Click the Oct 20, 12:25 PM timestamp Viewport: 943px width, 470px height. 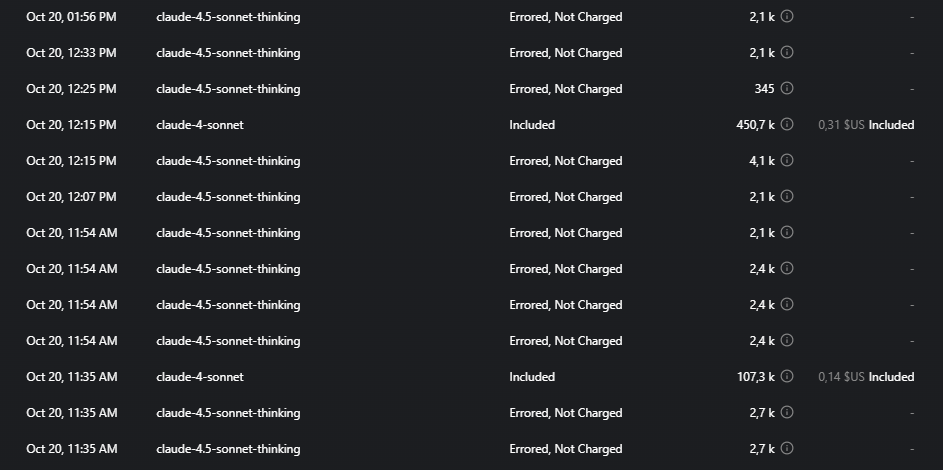(71, 89)
